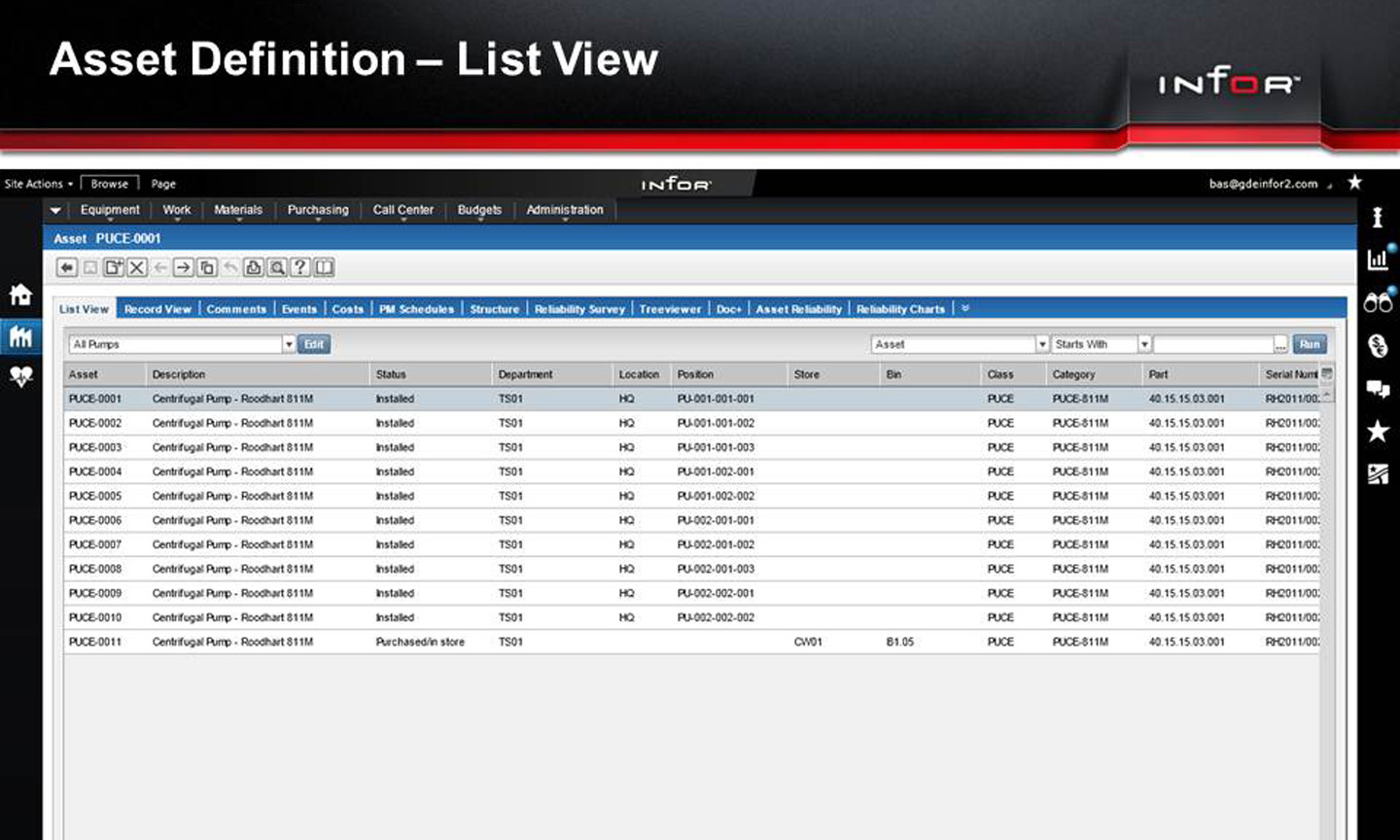Open the Materials menu
This screenshot has height=840, width=1400.
tap(238, 210)
